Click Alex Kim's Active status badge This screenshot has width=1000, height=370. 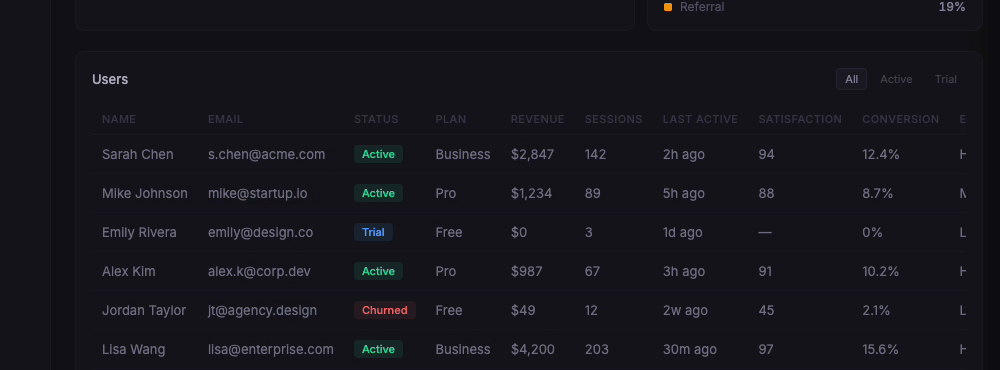378,271
